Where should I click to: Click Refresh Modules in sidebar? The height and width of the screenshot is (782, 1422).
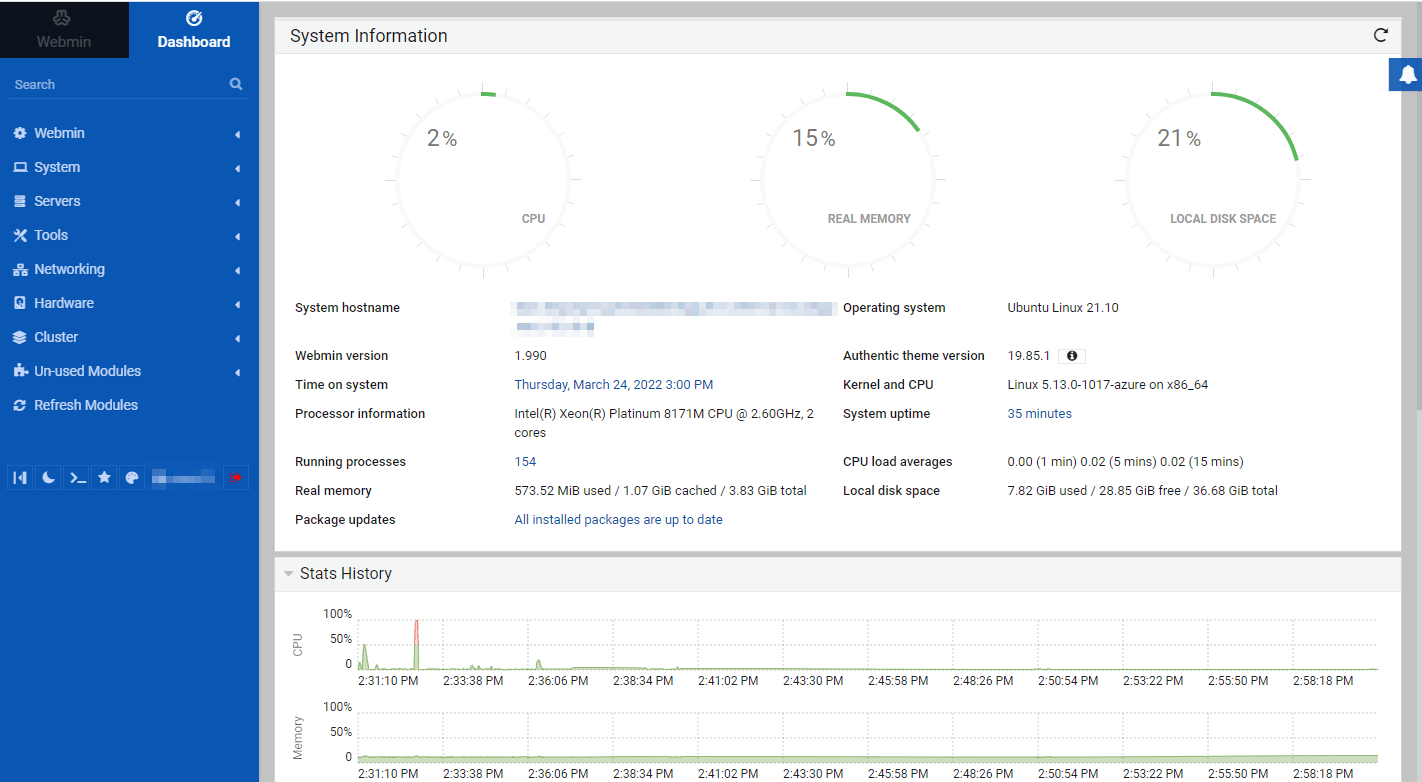(x=85, y=405)
